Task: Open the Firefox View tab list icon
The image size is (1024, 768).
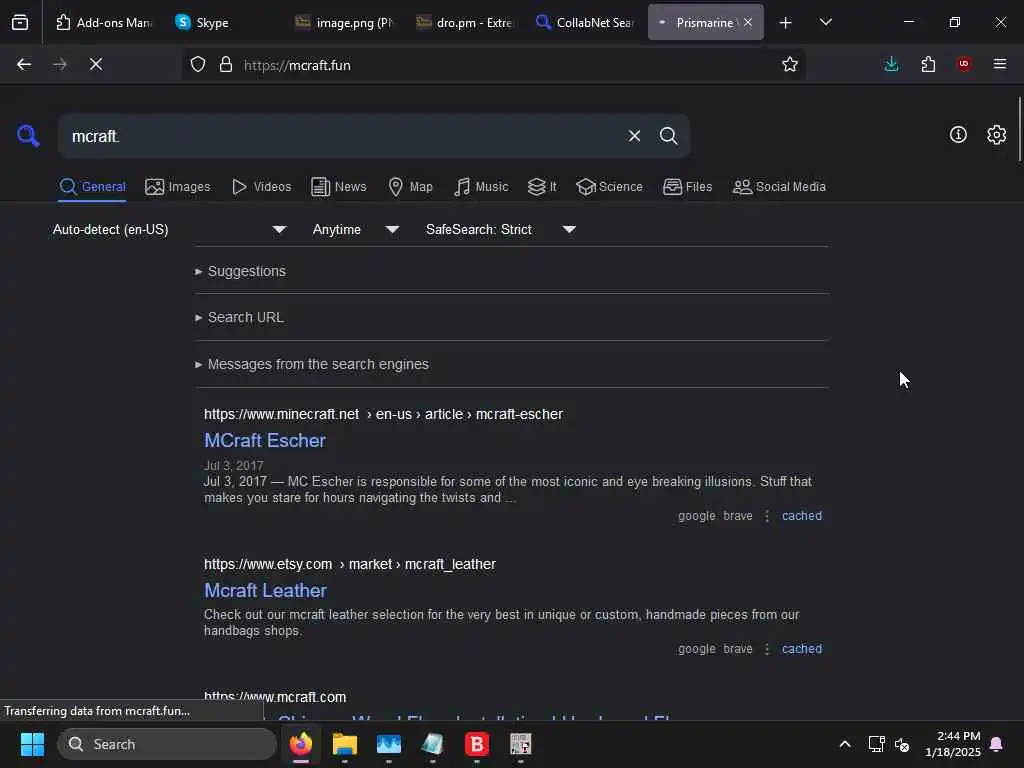Action: click(20, 23)
